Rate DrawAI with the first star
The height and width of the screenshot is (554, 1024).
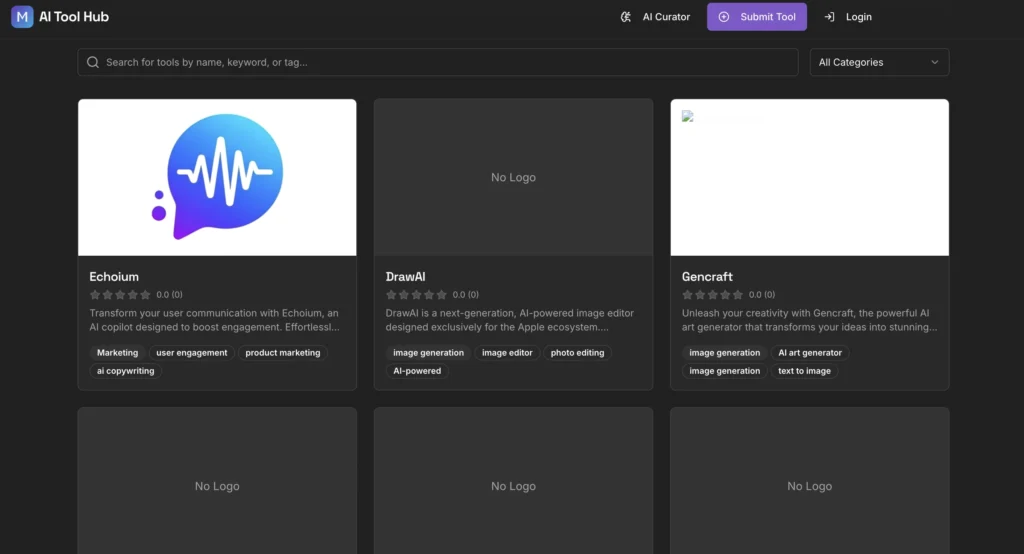tap(391, 295)
